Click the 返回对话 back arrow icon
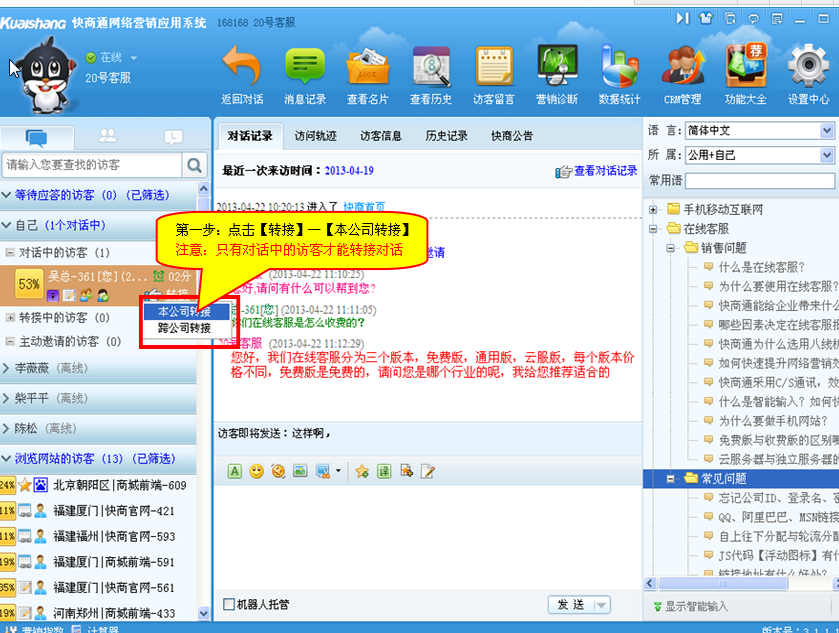The image size is (839, 633). tap(242, 66)
